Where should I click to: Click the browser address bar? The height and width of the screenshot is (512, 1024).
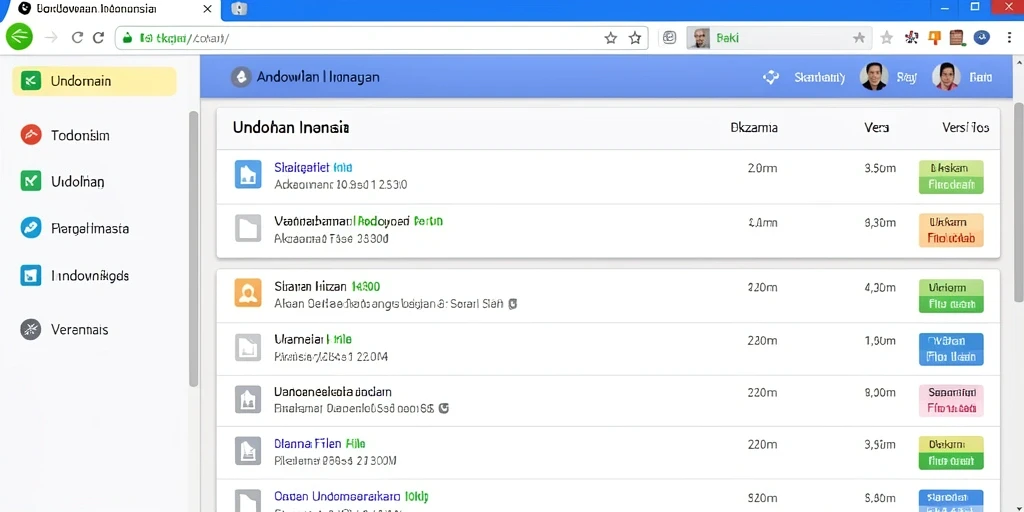click(382, 38)
